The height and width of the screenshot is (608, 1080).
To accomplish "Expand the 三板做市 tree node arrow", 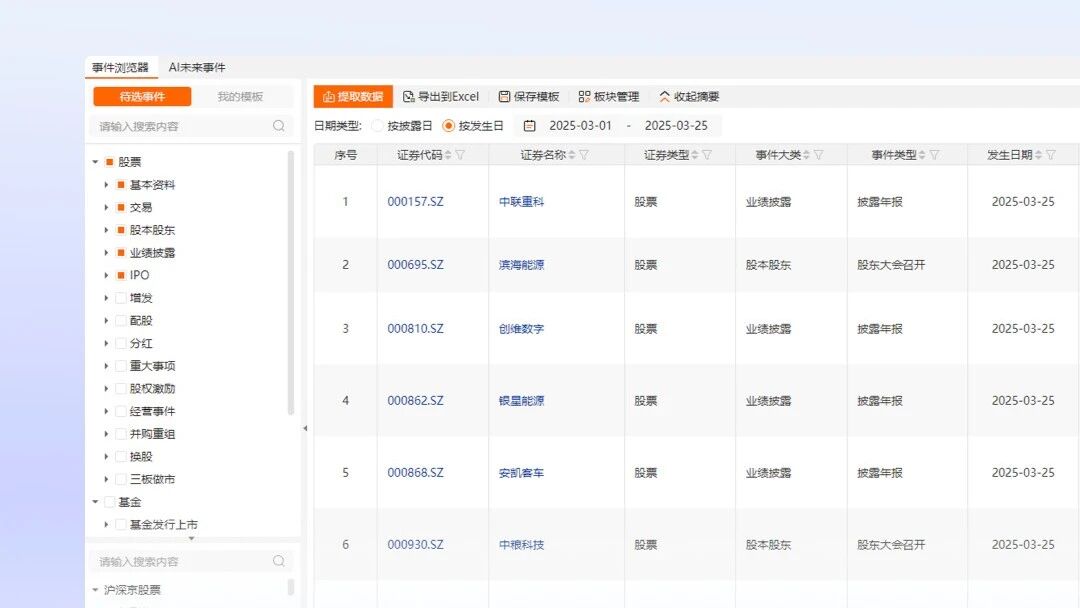I will (106, 479).
